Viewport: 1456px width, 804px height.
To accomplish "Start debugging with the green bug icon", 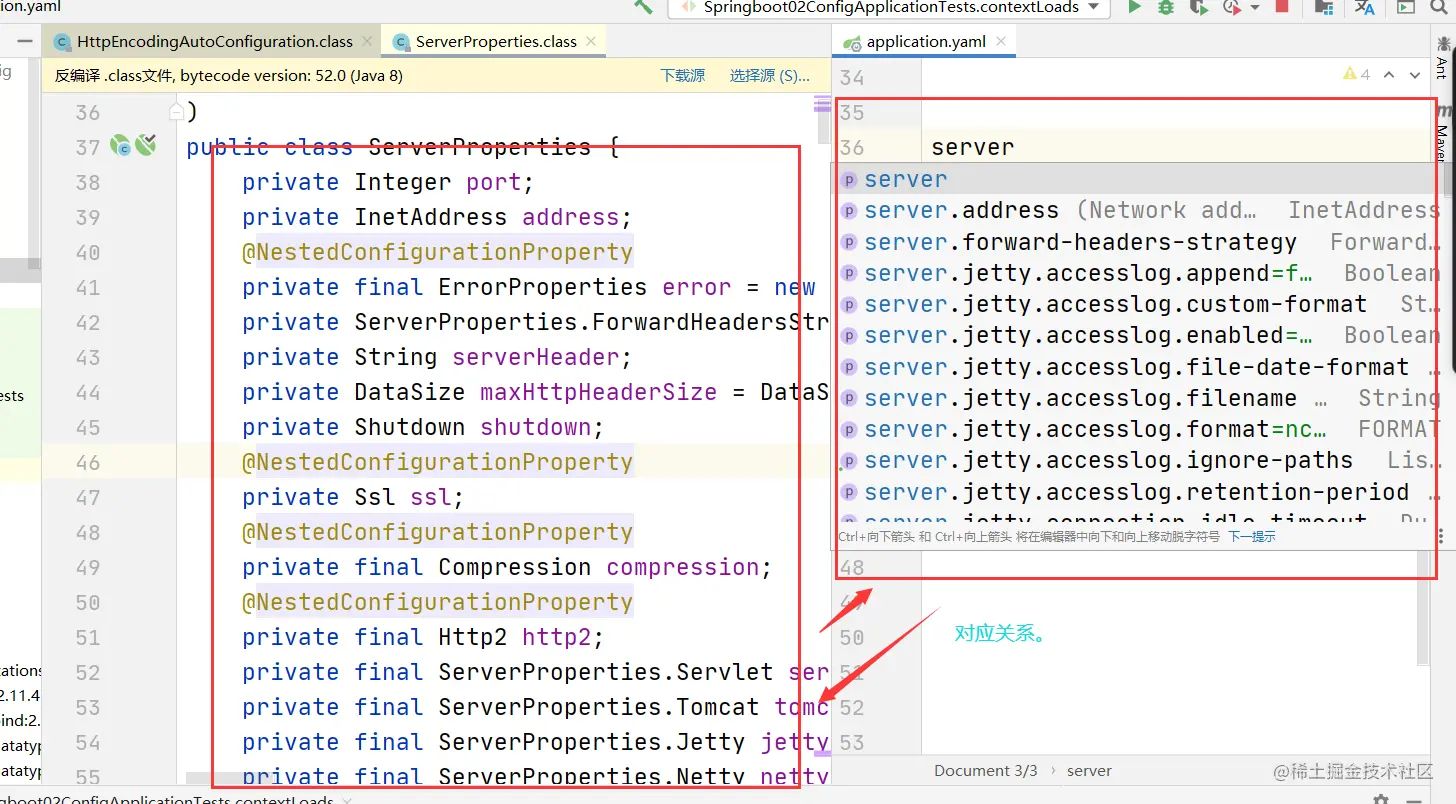I will point(1166,7).
